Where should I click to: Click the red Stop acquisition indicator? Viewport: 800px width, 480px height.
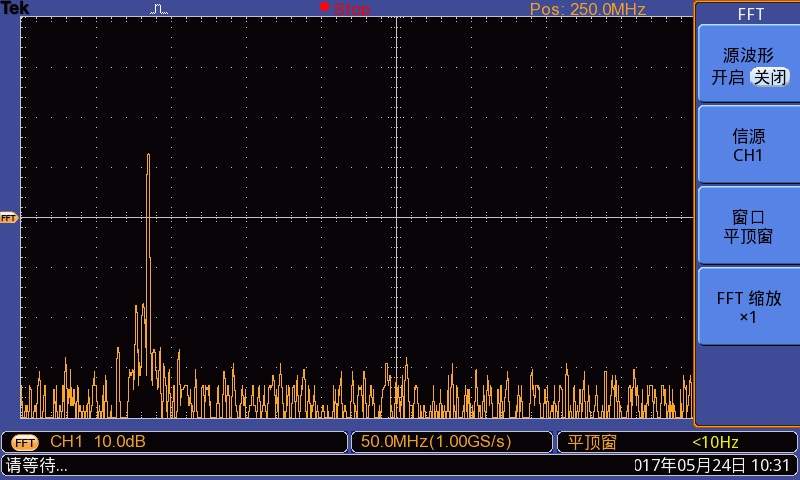point(345,8)
